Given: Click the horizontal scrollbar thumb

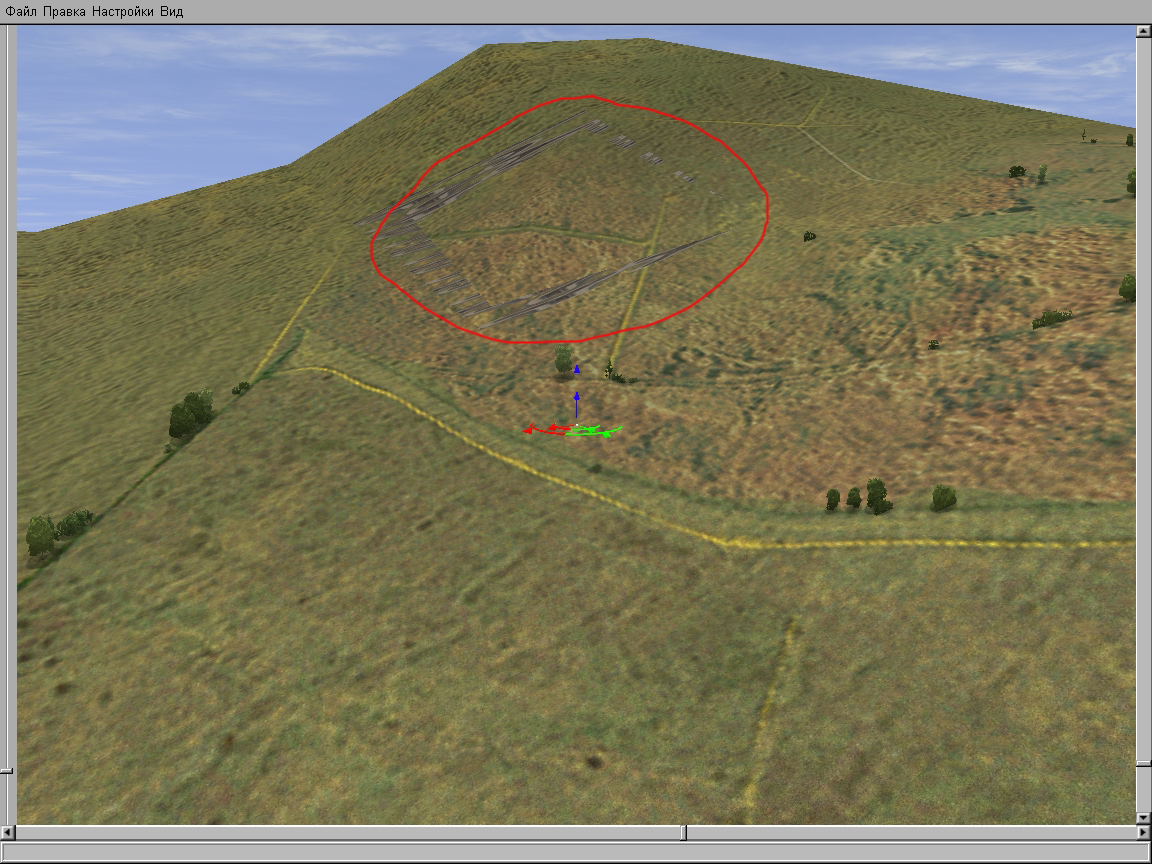Looking at the screenshot, I should tap(683, 832).
